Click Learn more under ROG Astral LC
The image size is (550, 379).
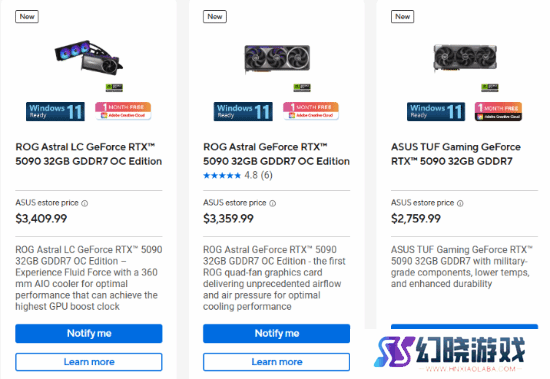pos(89,362)
